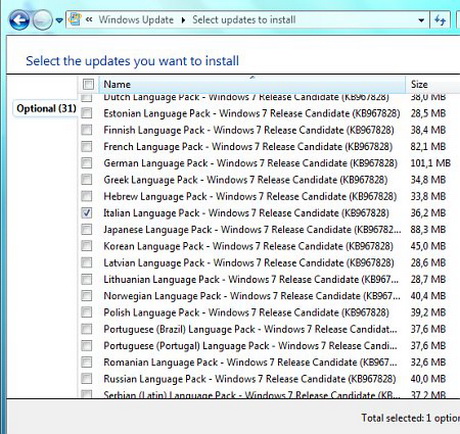
Task: Check the Korean Language Pack checkbox
Action: 87,246
